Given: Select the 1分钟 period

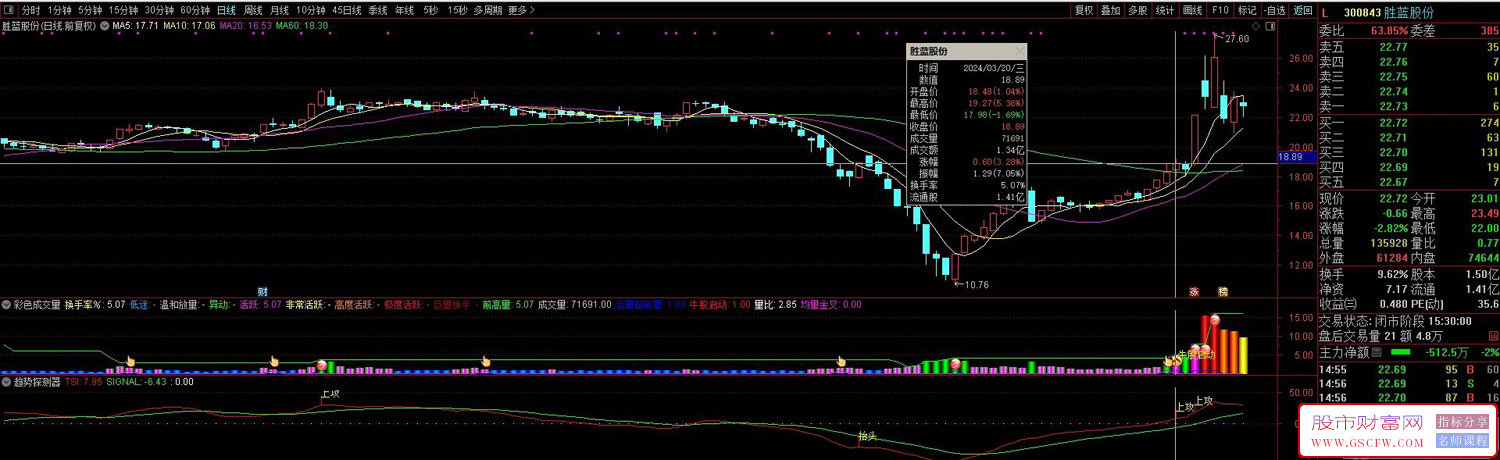Looking at the screenshot, I should [x=59, y=10].
